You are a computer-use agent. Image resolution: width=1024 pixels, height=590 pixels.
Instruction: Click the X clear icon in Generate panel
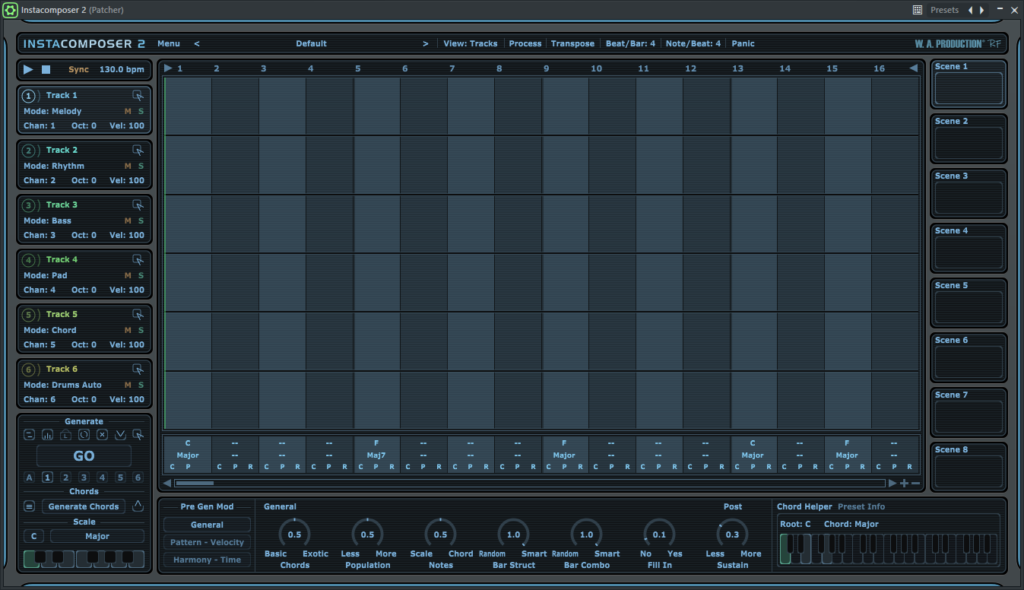(x=102, y=435)
